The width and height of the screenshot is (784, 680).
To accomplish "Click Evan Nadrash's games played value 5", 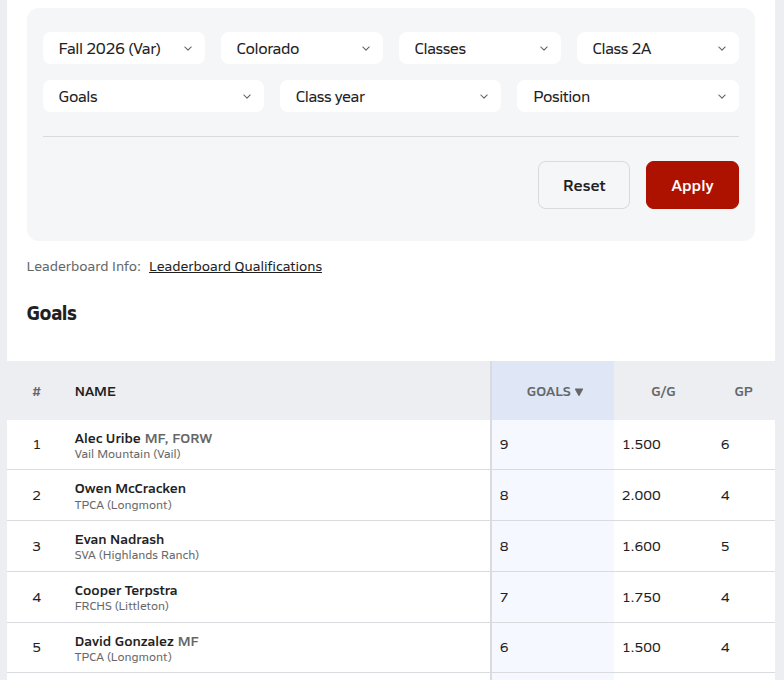I will (x=725, y=546).
